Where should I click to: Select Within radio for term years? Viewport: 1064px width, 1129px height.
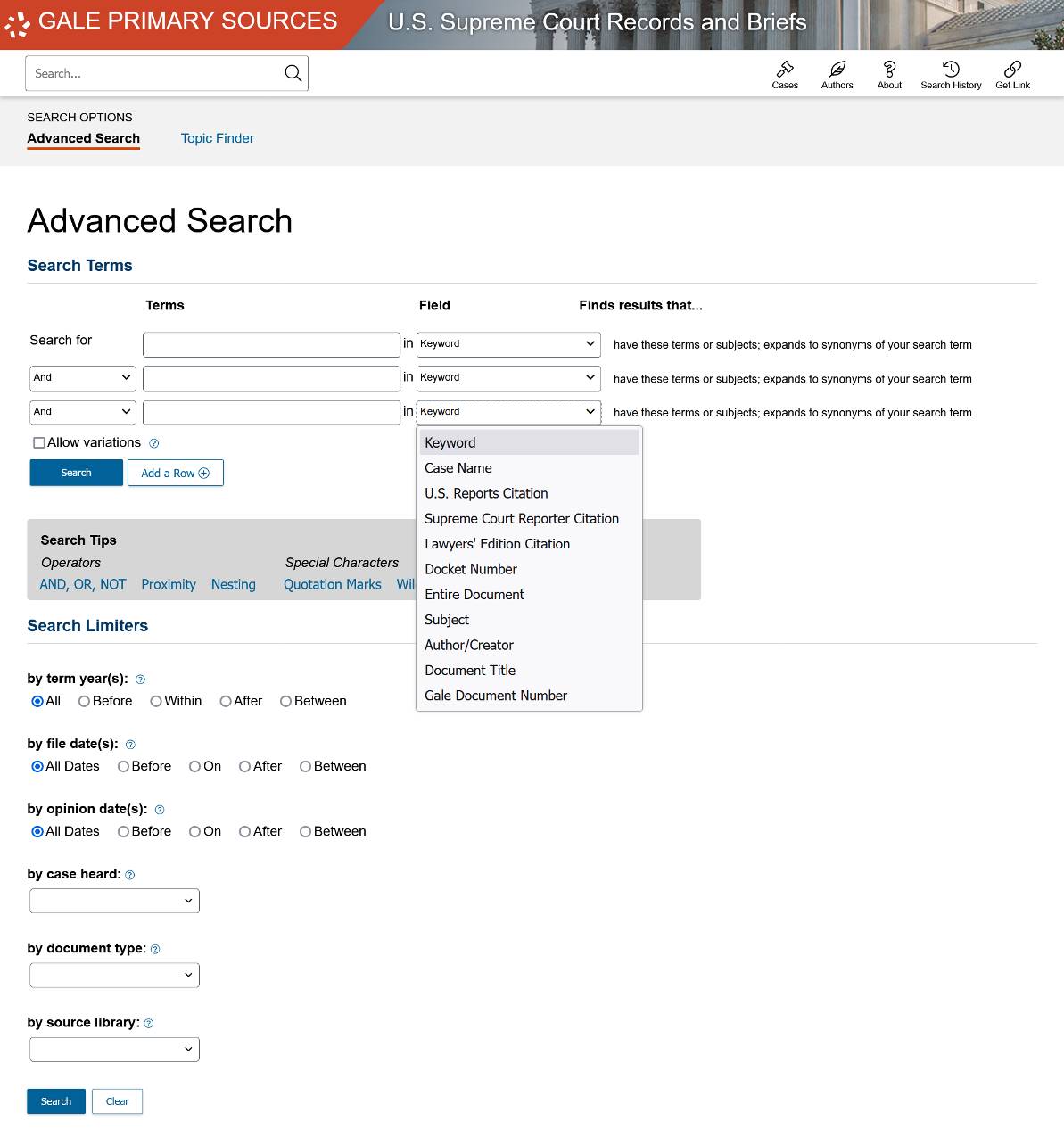coord(156,701)
